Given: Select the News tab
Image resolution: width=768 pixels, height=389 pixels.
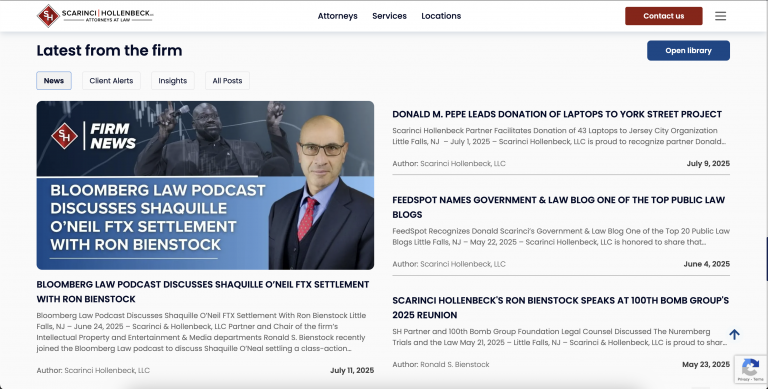Looking at the screenshot, I should (54, 81).
